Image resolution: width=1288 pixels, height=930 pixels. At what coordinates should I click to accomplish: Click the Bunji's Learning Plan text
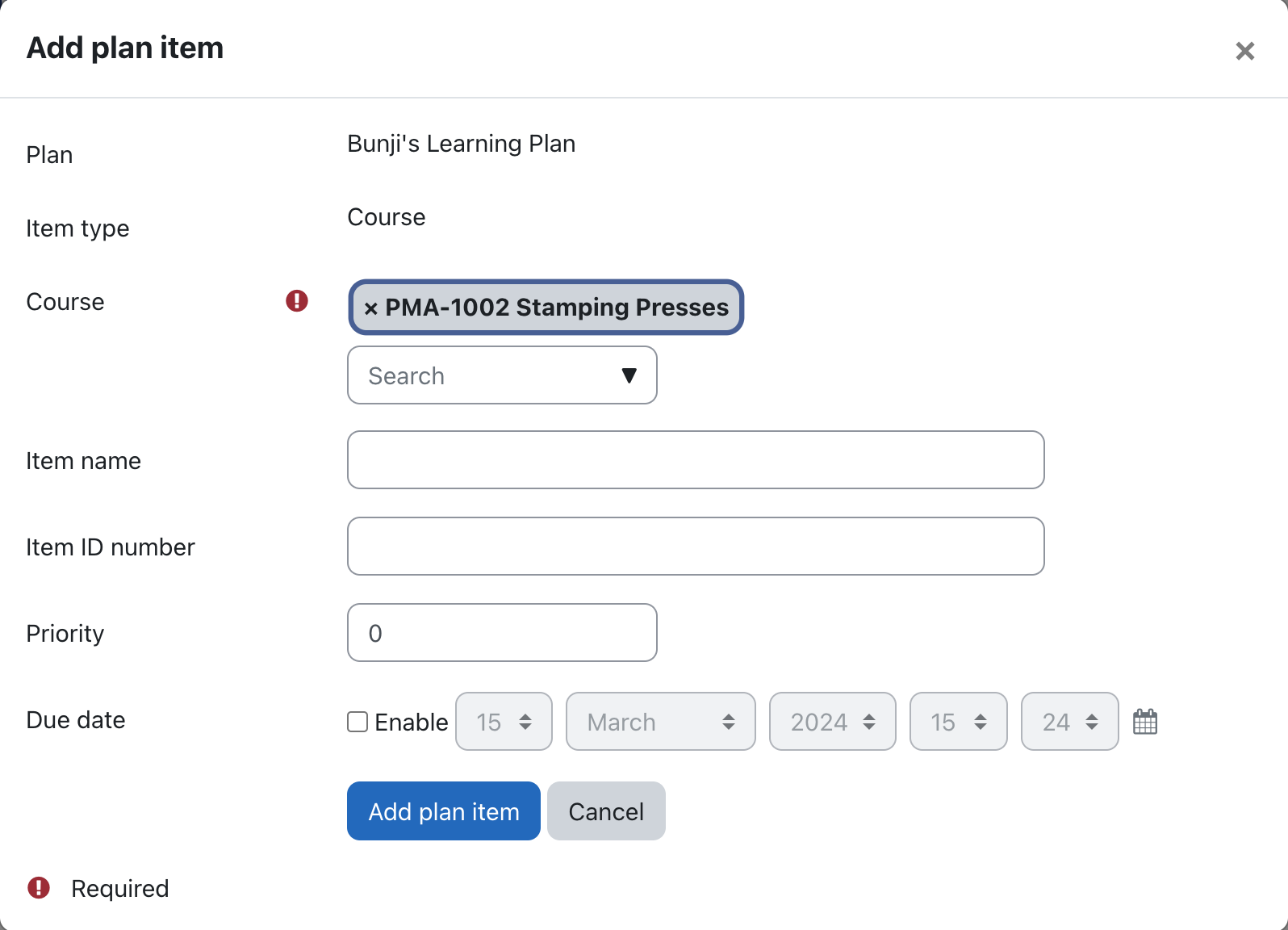[461, 144]
